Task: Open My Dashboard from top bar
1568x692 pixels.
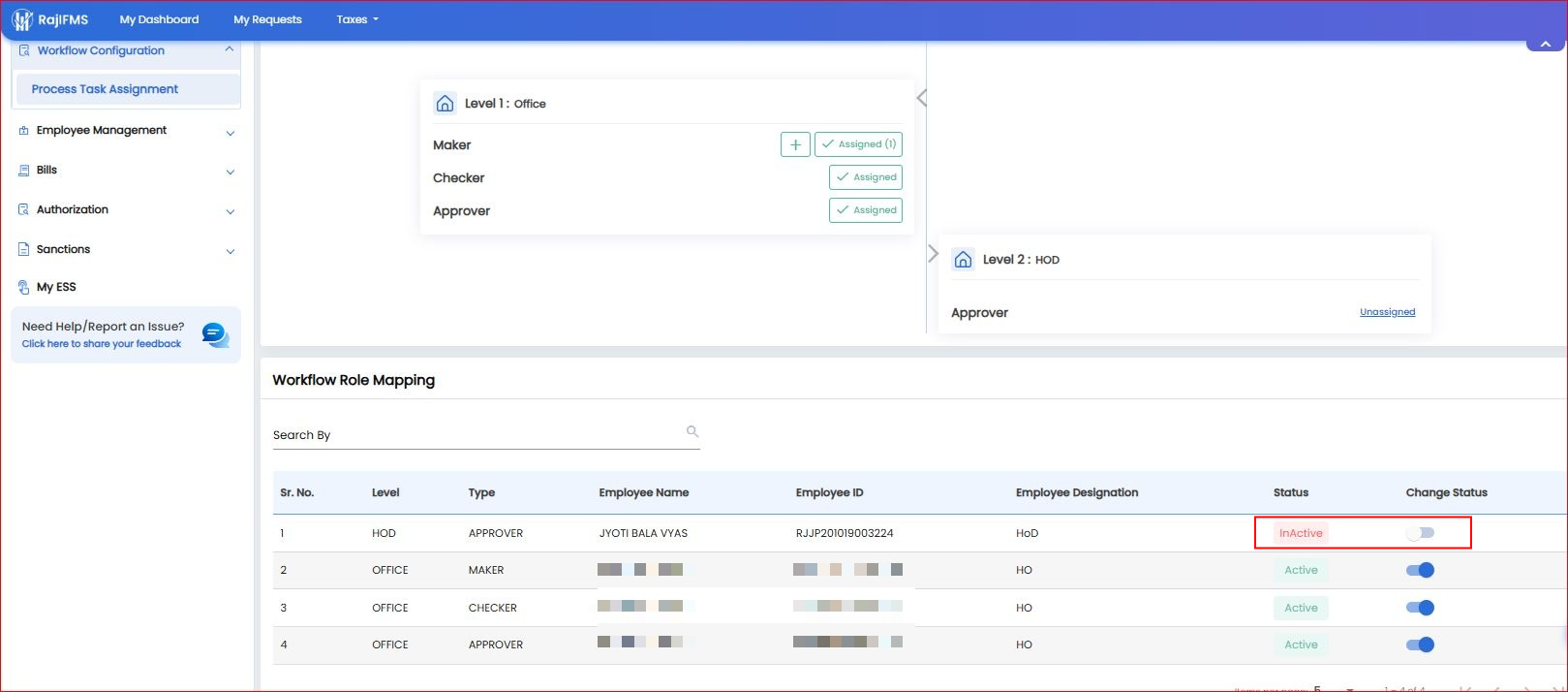Action: [159, 19]
